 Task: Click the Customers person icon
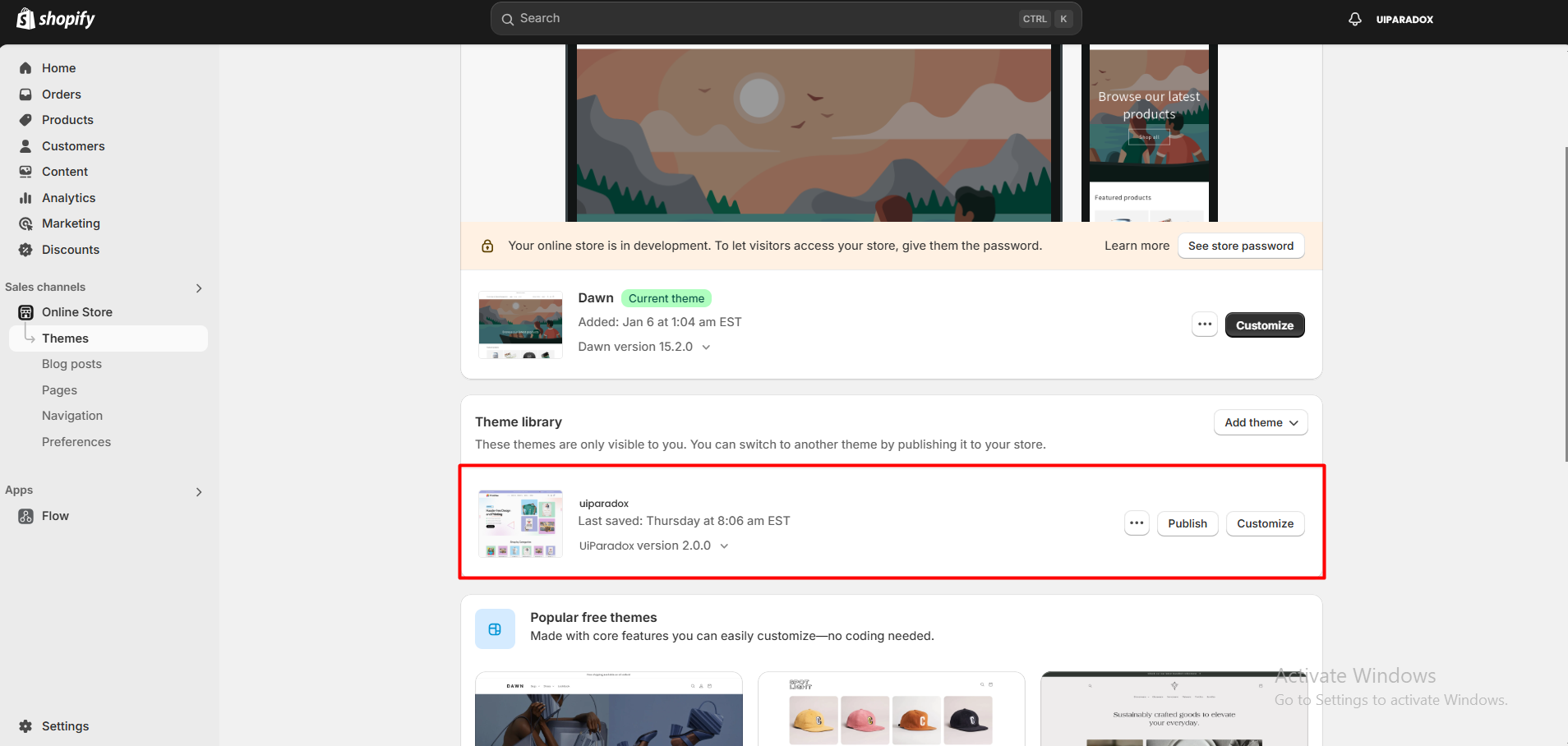click(25, 146)
